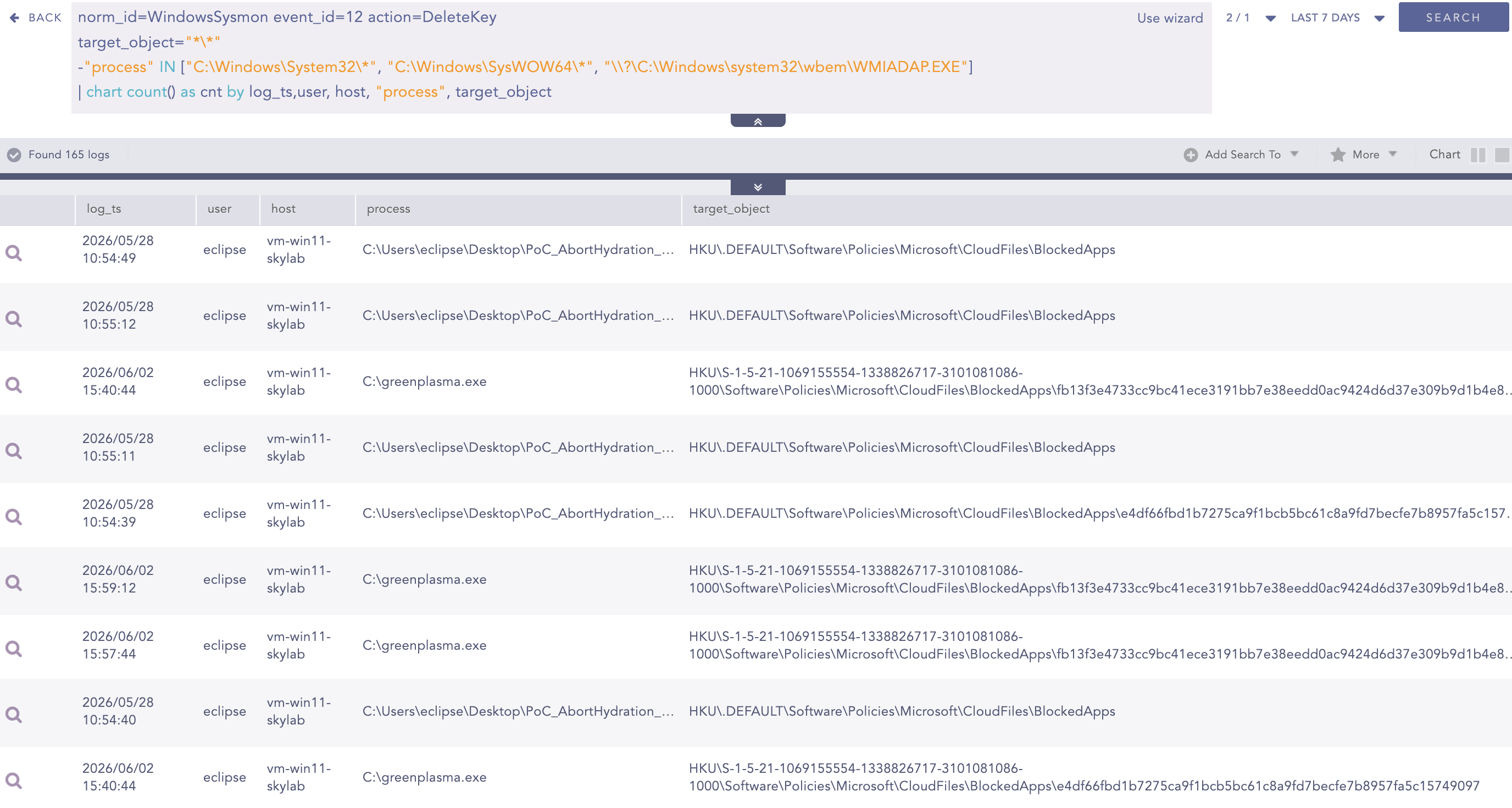
Task: Click target object in 10:54:39 row
Action: click(1099, 513)
